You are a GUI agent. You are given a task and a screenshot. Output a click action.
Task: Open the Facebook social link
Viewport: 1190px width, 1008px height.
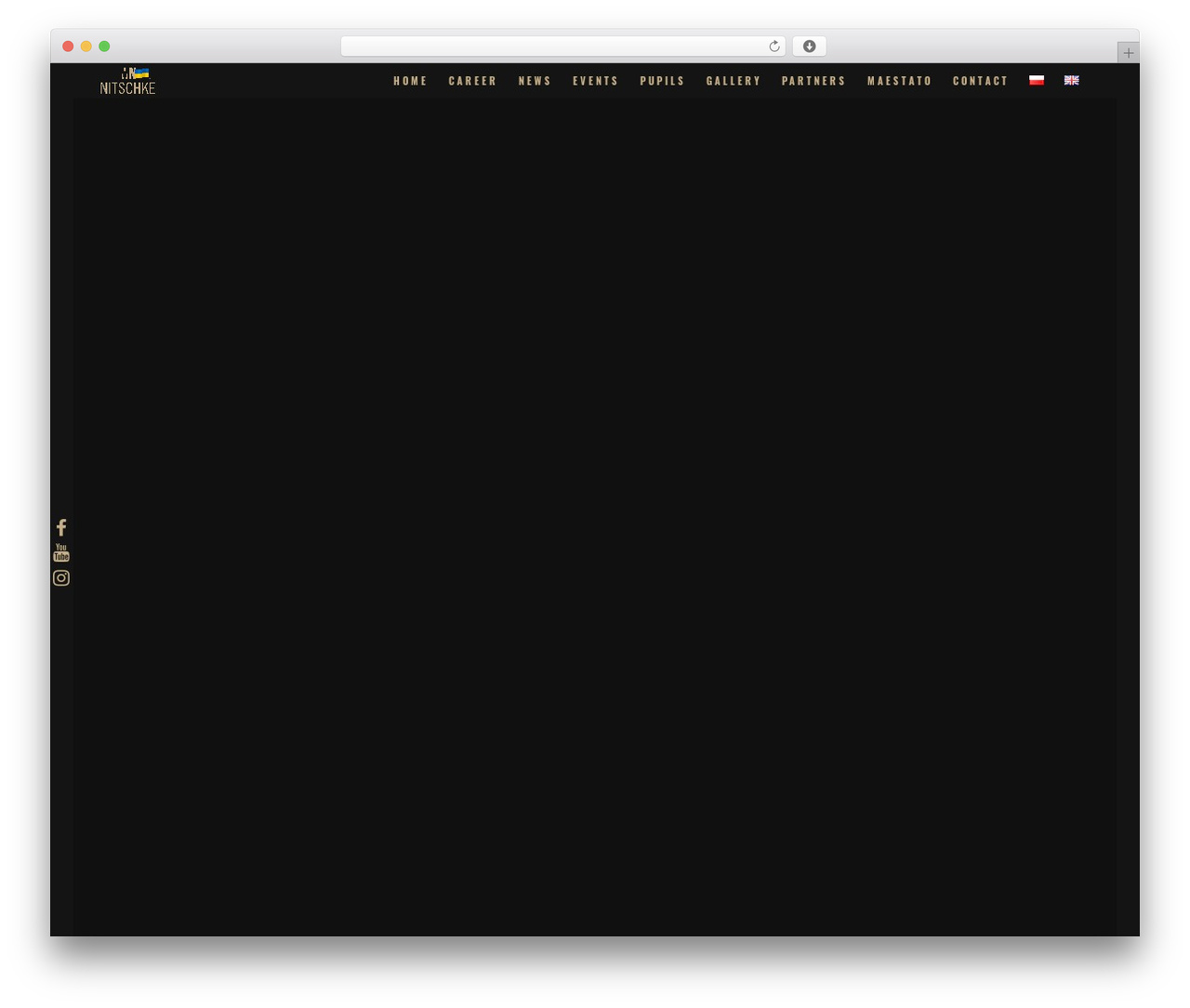61,527
